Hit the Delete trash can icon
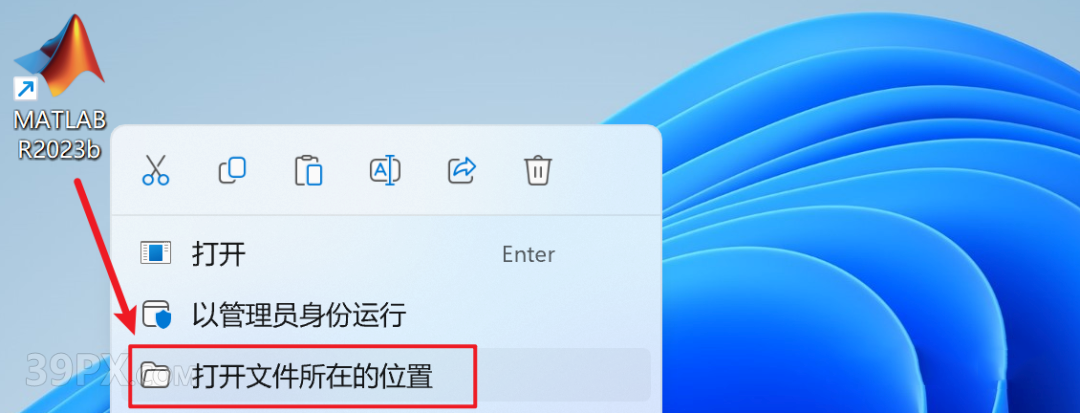 pos(538,170)
